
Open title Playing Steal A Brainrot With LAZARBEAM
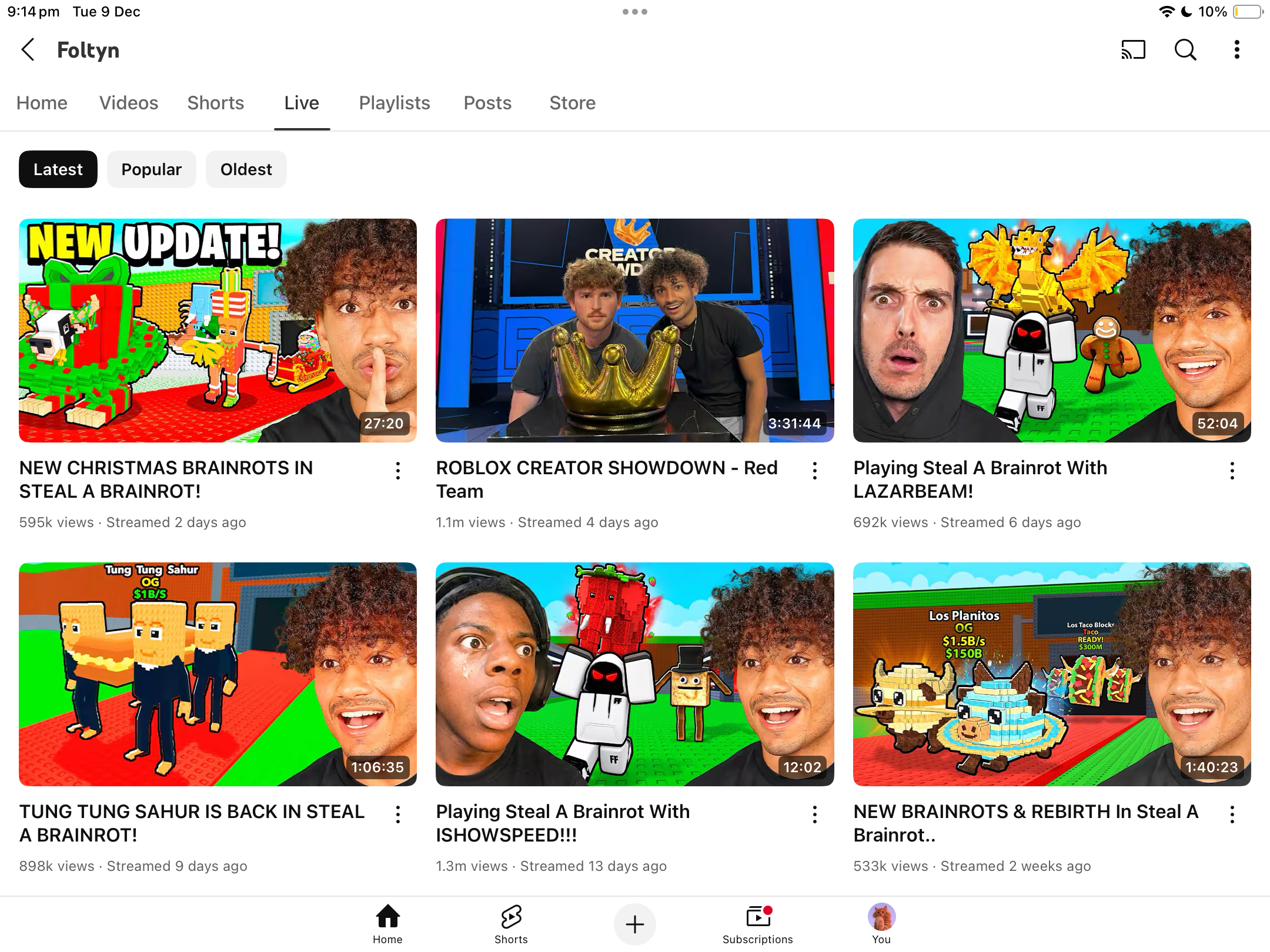[980, 480]
